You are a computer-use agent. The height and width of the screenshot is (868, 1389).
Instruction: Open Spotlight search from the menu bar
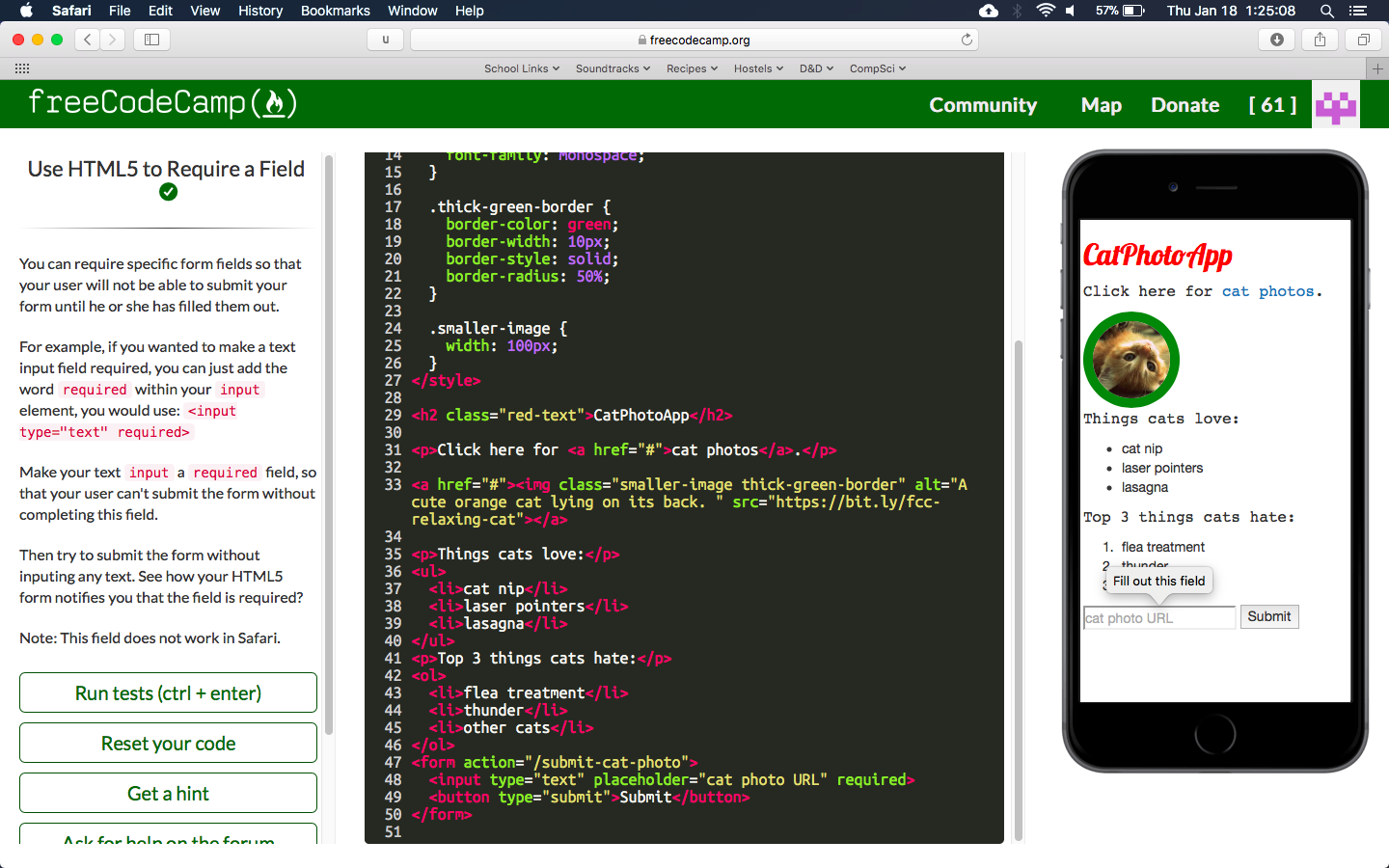pyautogui.click(x=1326, y=11)
